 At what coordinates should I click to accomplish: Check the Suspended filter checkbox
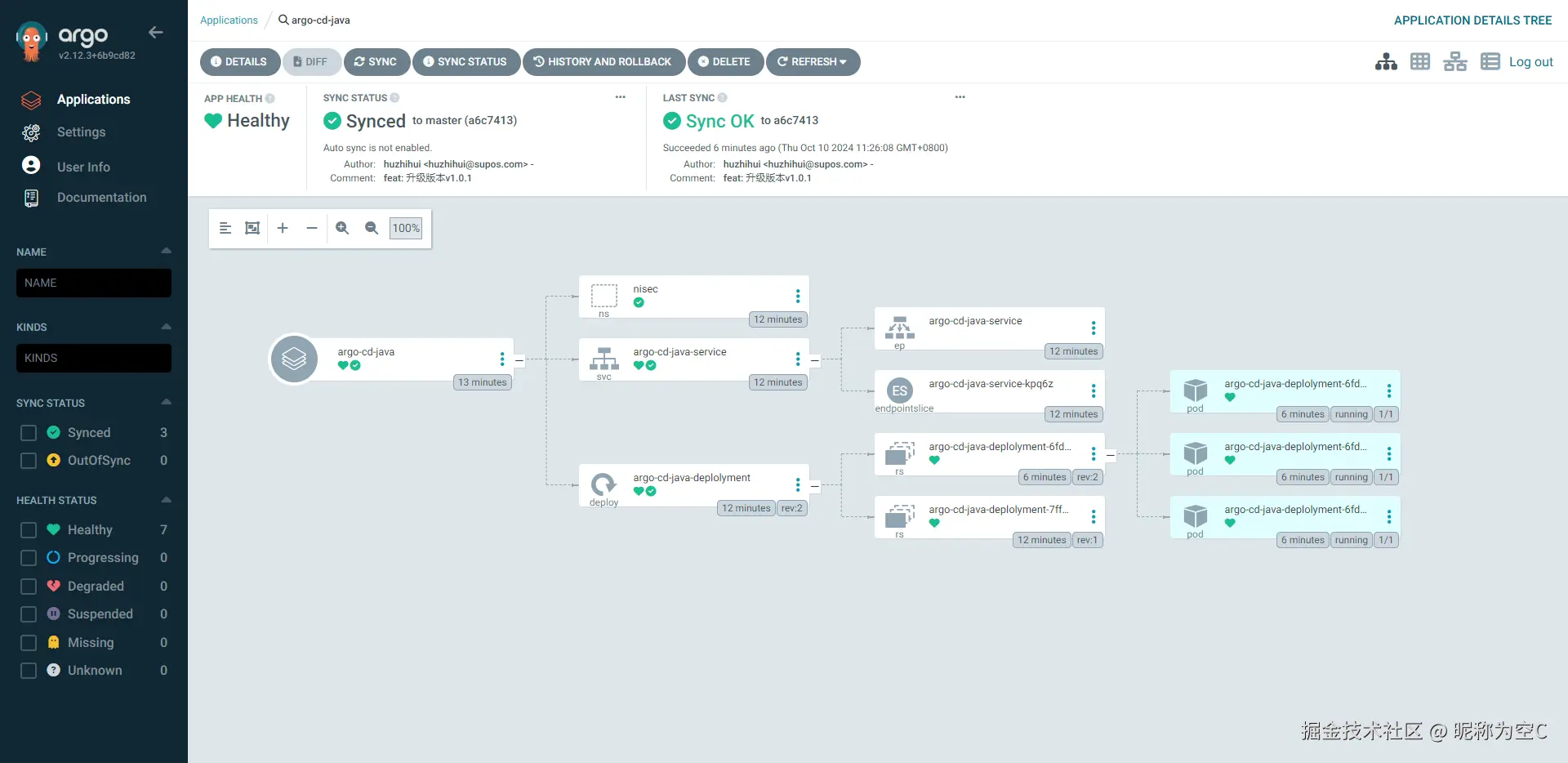click(x=29, y=614)
